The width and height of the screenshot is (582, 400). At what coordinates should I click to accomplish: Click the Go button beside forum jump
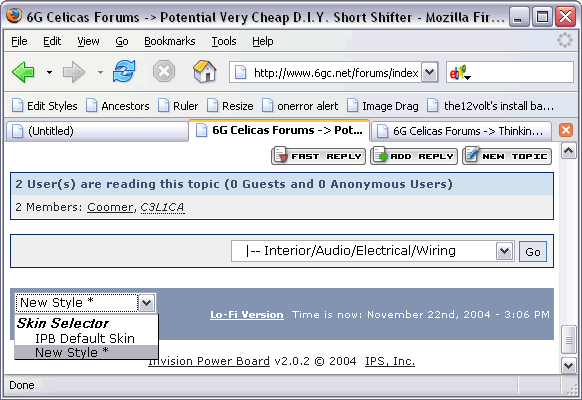pyautogui.click(x=533, y=252)
